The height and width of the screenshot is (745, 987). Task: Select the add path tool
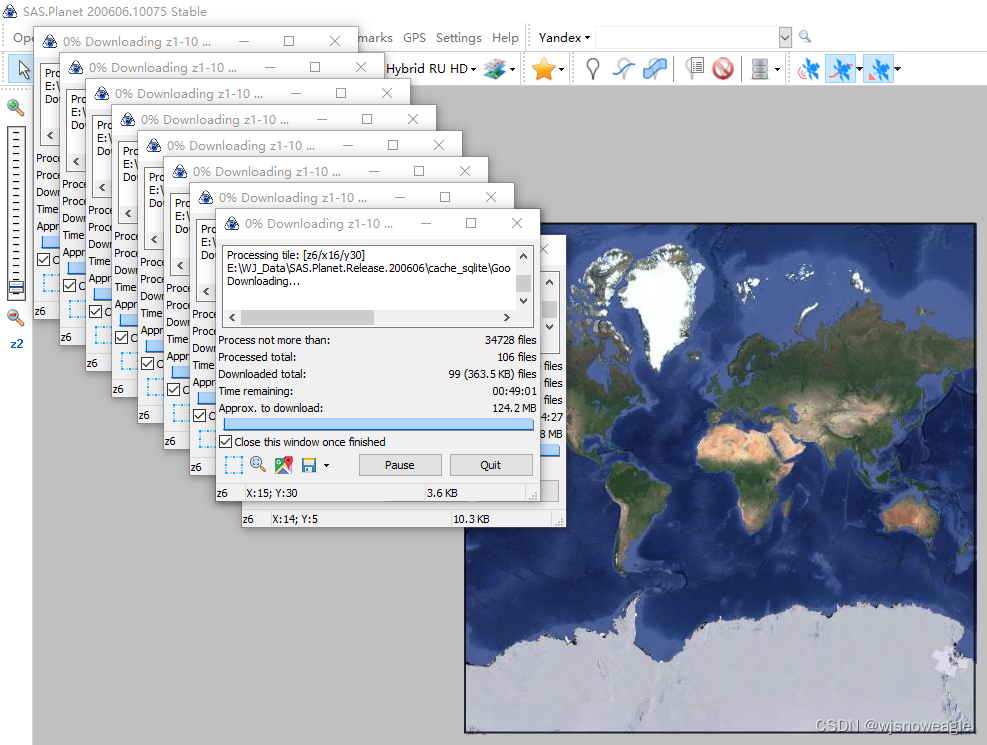[x=623, y=69]
